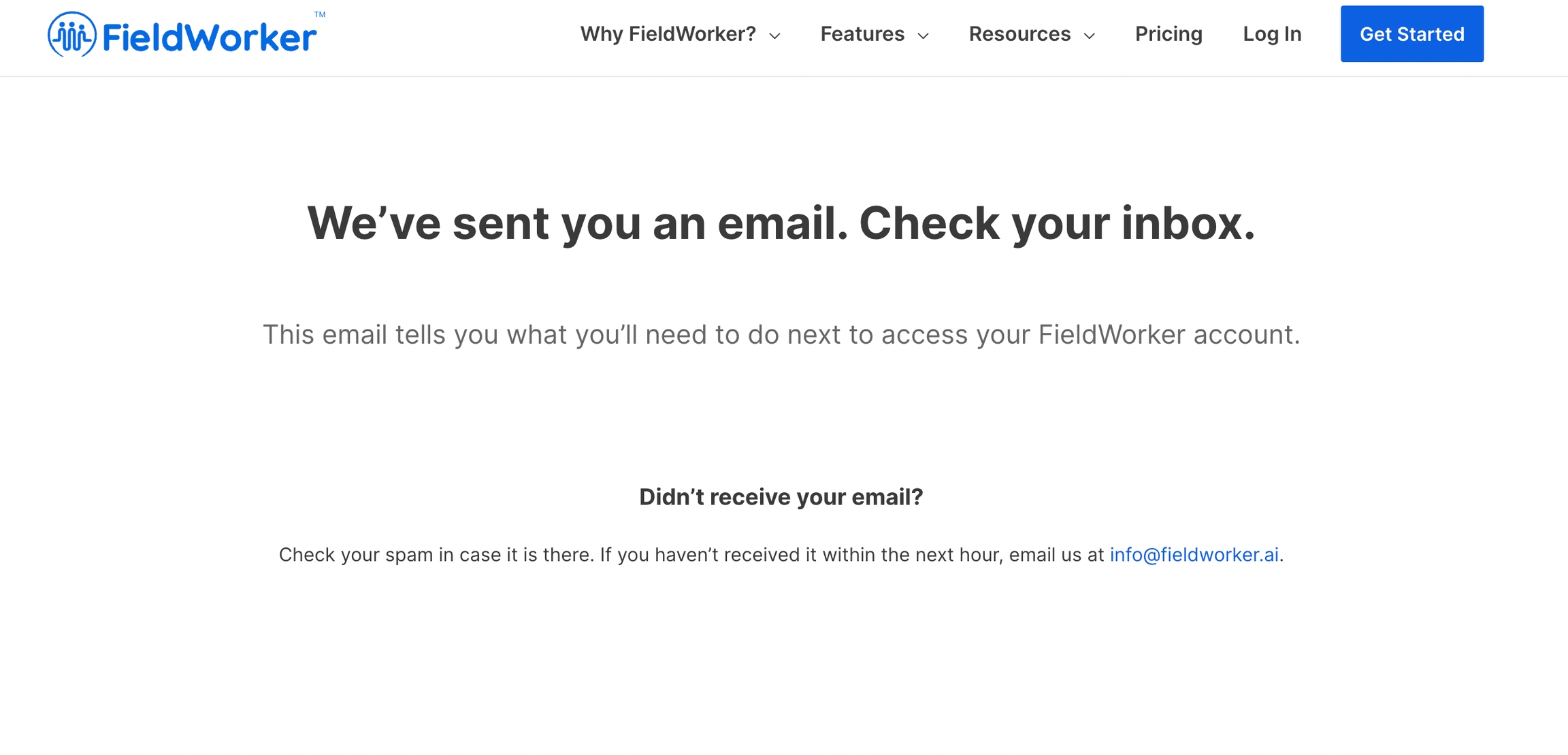Click "within the next hour" in help text

(913, 555)
